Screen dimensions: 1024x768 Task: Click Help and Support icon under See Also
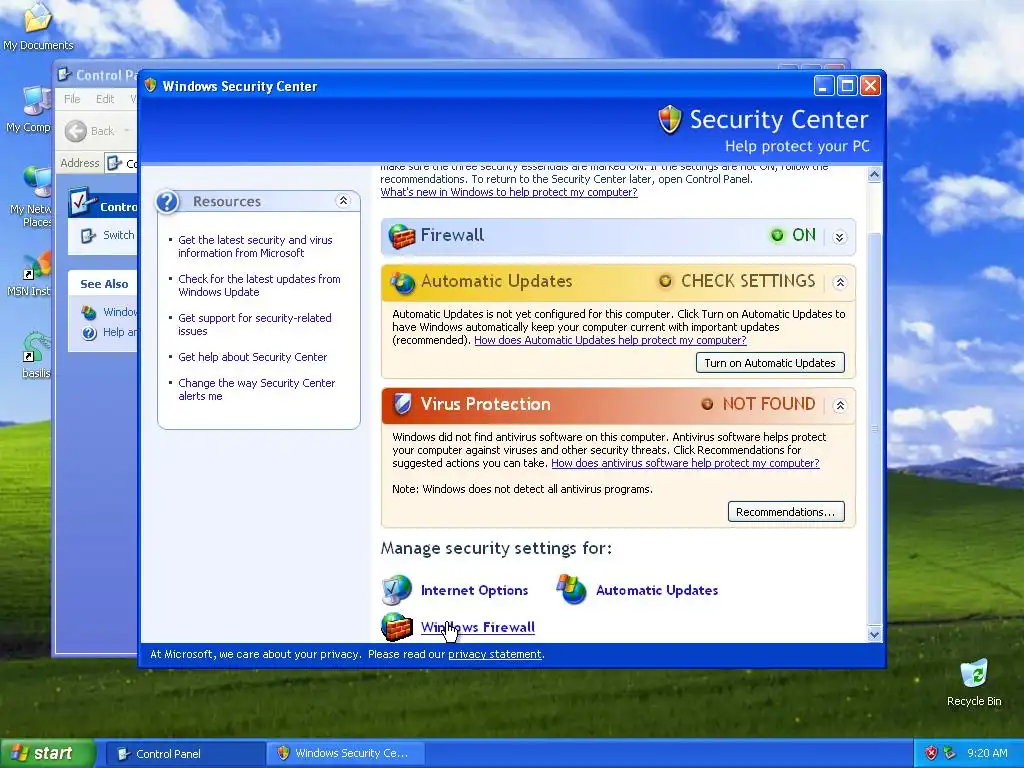(x=89, y=333)
